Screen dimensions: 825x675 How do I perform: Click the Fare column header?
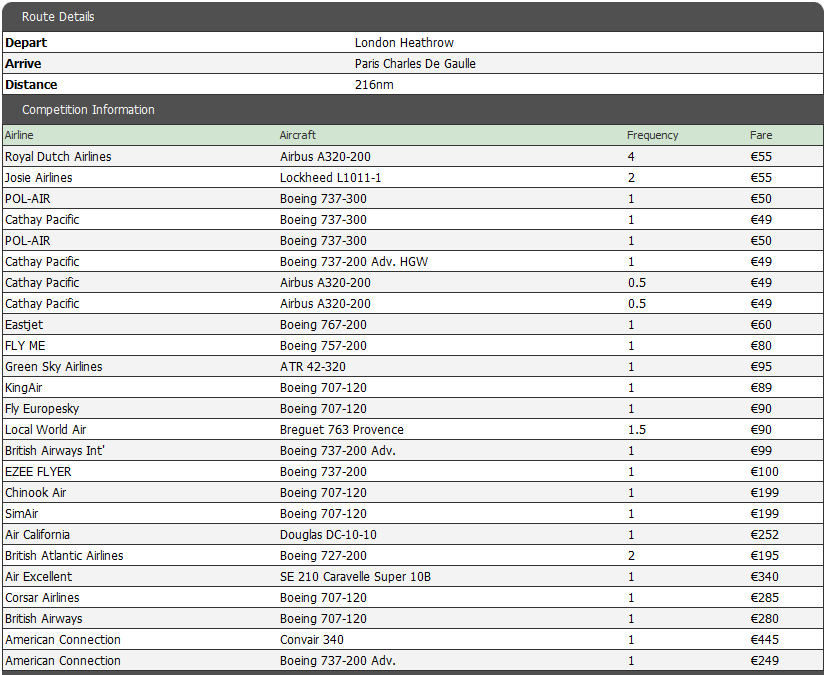(x=761, y=135)
